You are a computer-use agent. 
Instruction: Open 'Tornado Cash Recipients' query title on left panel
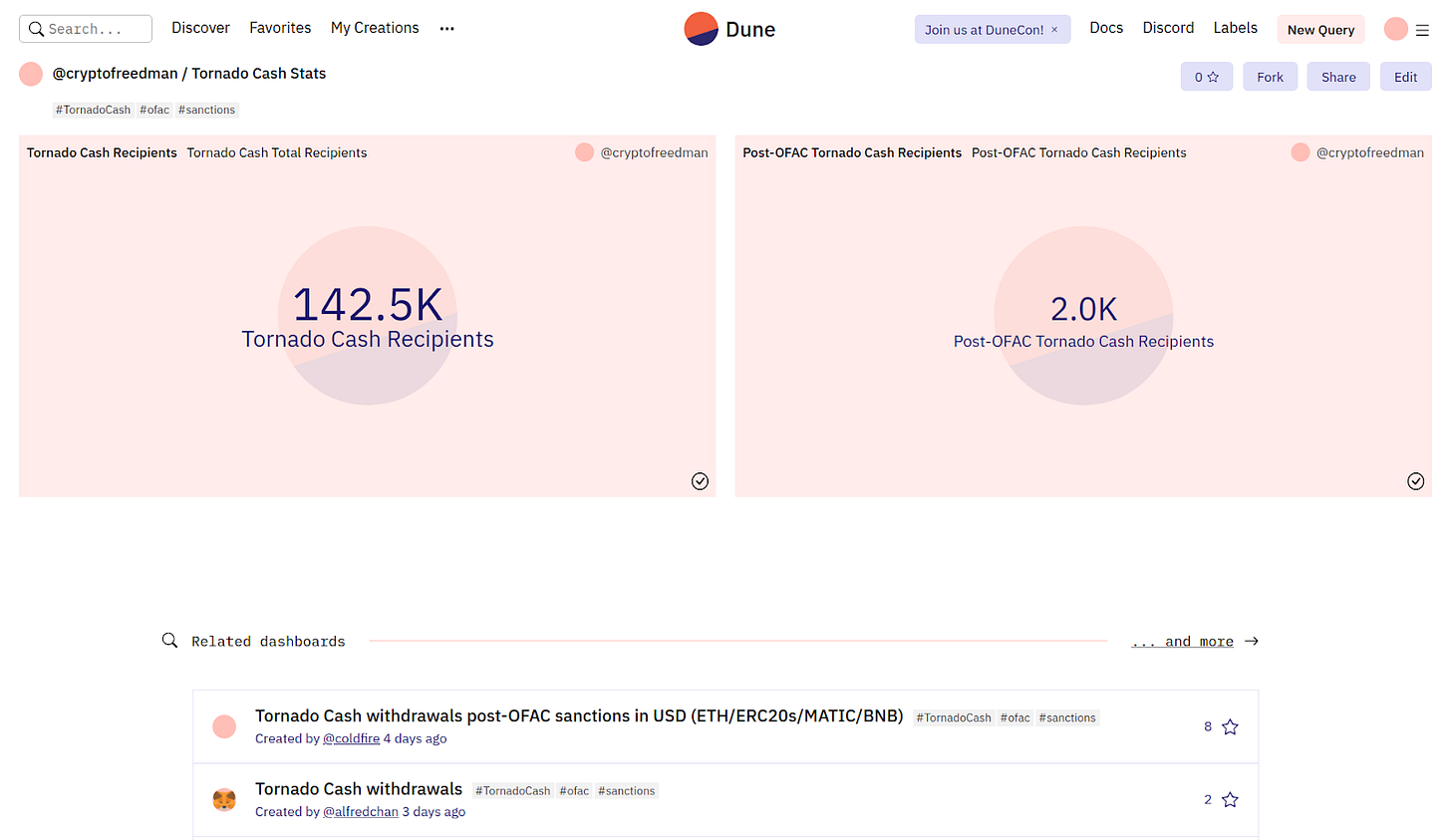coord(102,152)
